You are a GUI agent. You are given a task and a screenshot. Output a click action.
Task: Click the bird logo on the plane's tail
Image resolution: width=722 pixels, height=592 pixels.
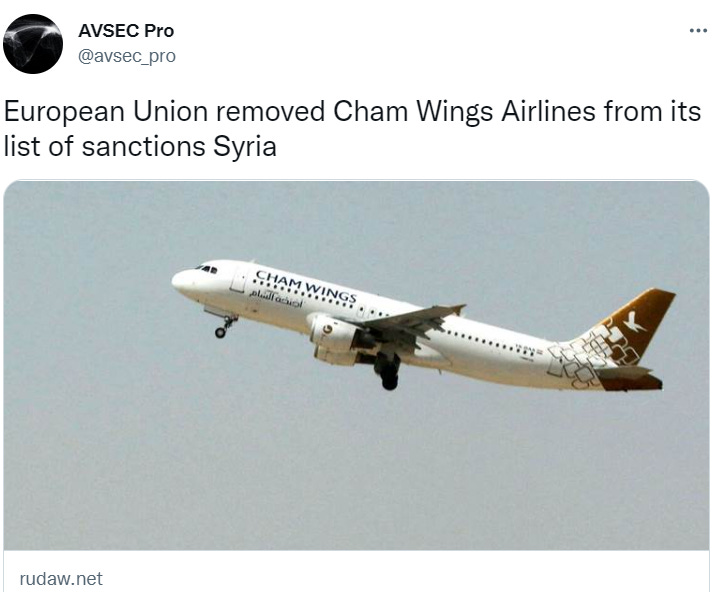(x=634, y=322)
